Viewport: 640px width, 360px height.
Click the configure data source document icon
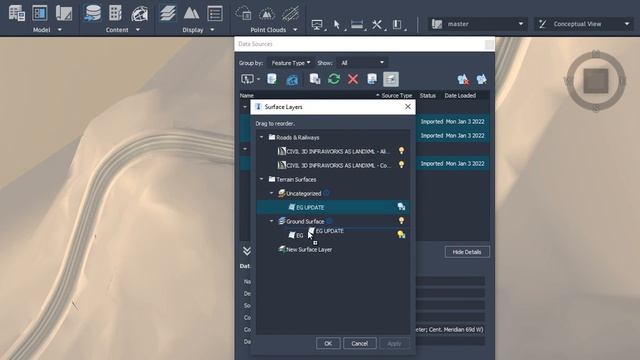coord(372,79)
